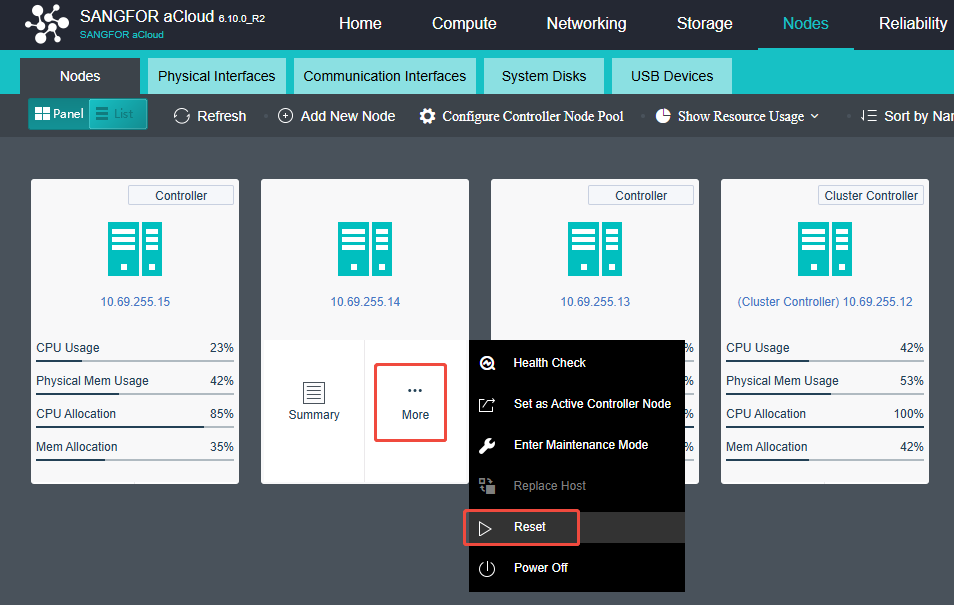This screenshot has width=954, height=605.
Task: Click the server icon for node 10.69.255.14
Action: click(x=365, y=249)
